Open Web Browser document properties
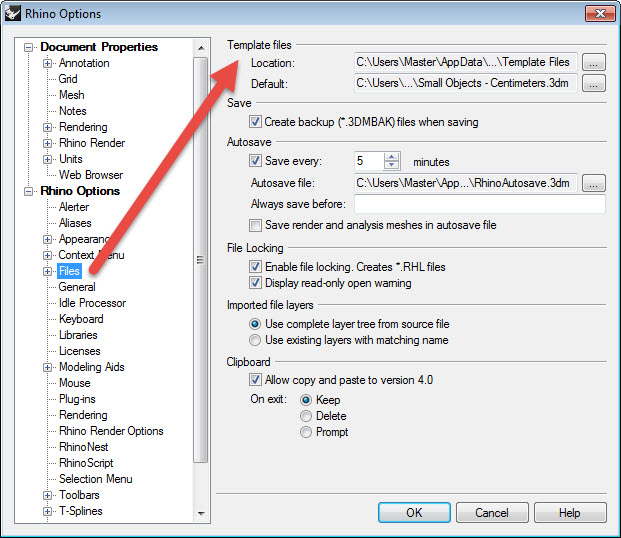 [91, 175]
